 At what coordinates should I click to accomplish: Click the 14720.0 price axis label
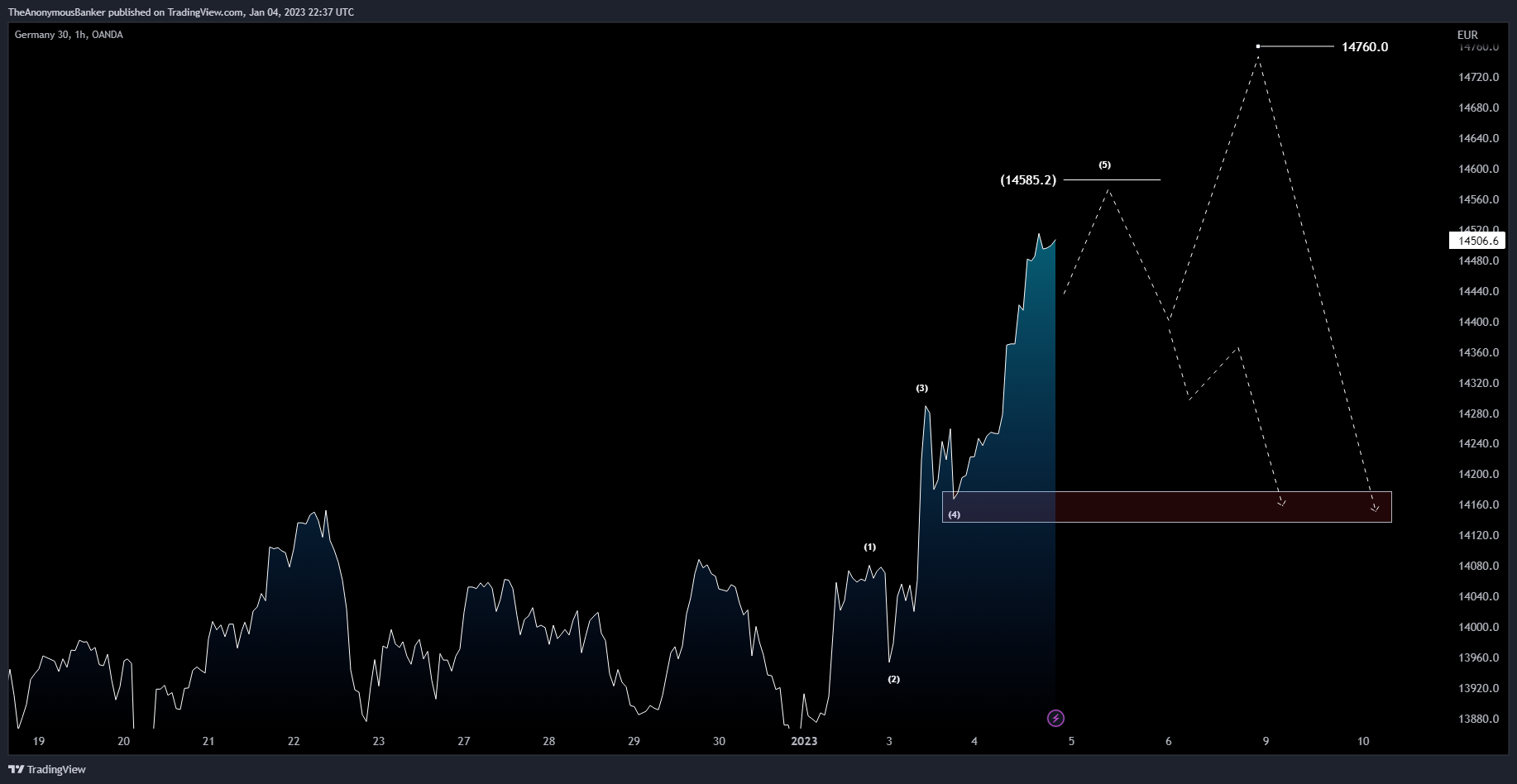coord(1479,77)
